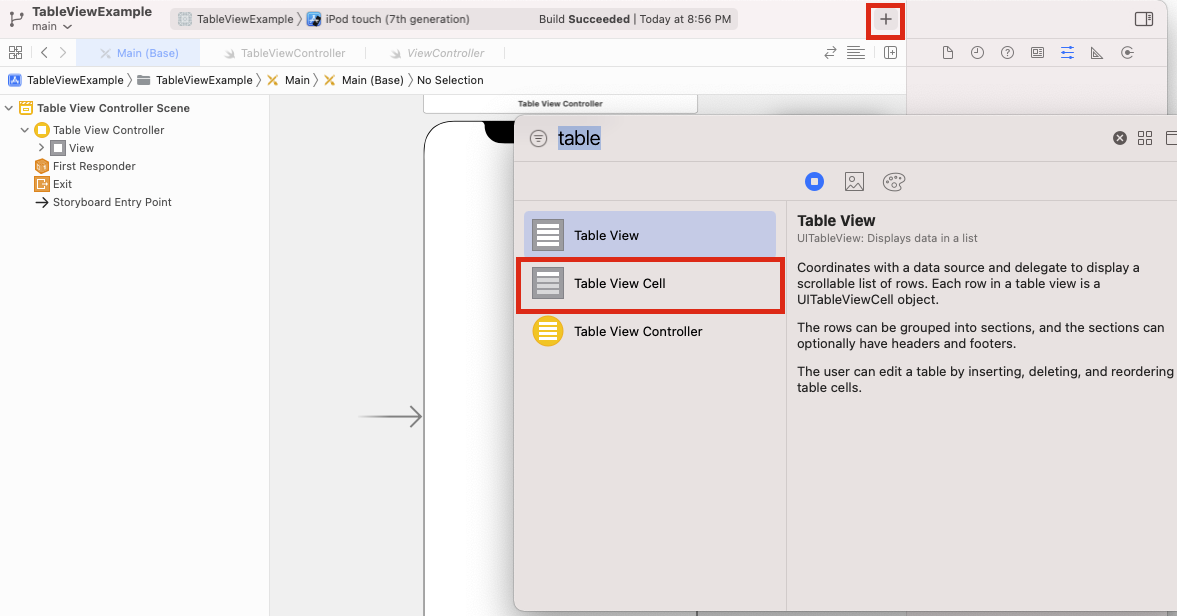Click Main (Base) in jump bar
Screen dimensions: 1177x616
point(364,80)
